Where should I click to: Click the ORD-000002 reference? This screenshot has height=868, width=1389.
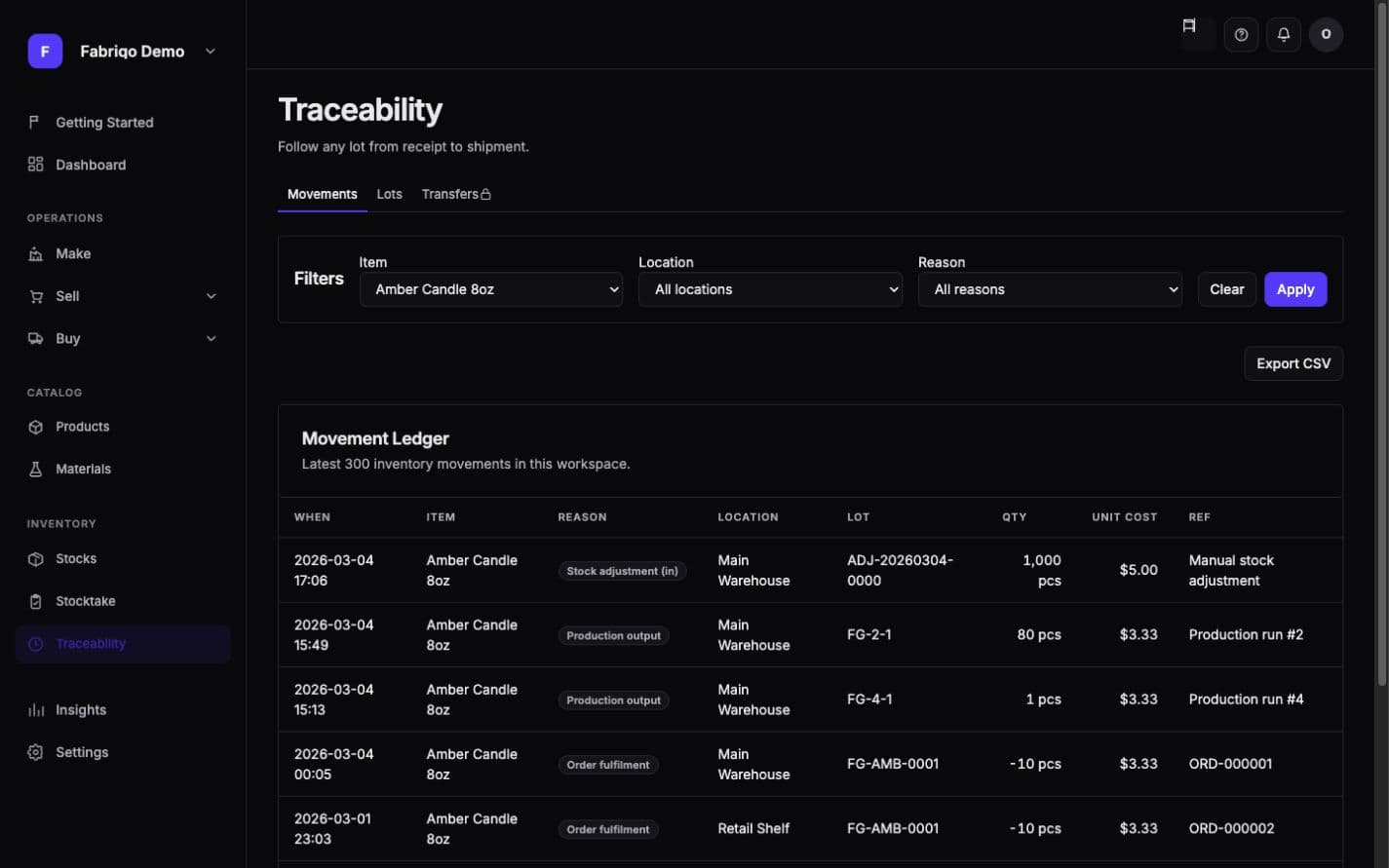1231,828
